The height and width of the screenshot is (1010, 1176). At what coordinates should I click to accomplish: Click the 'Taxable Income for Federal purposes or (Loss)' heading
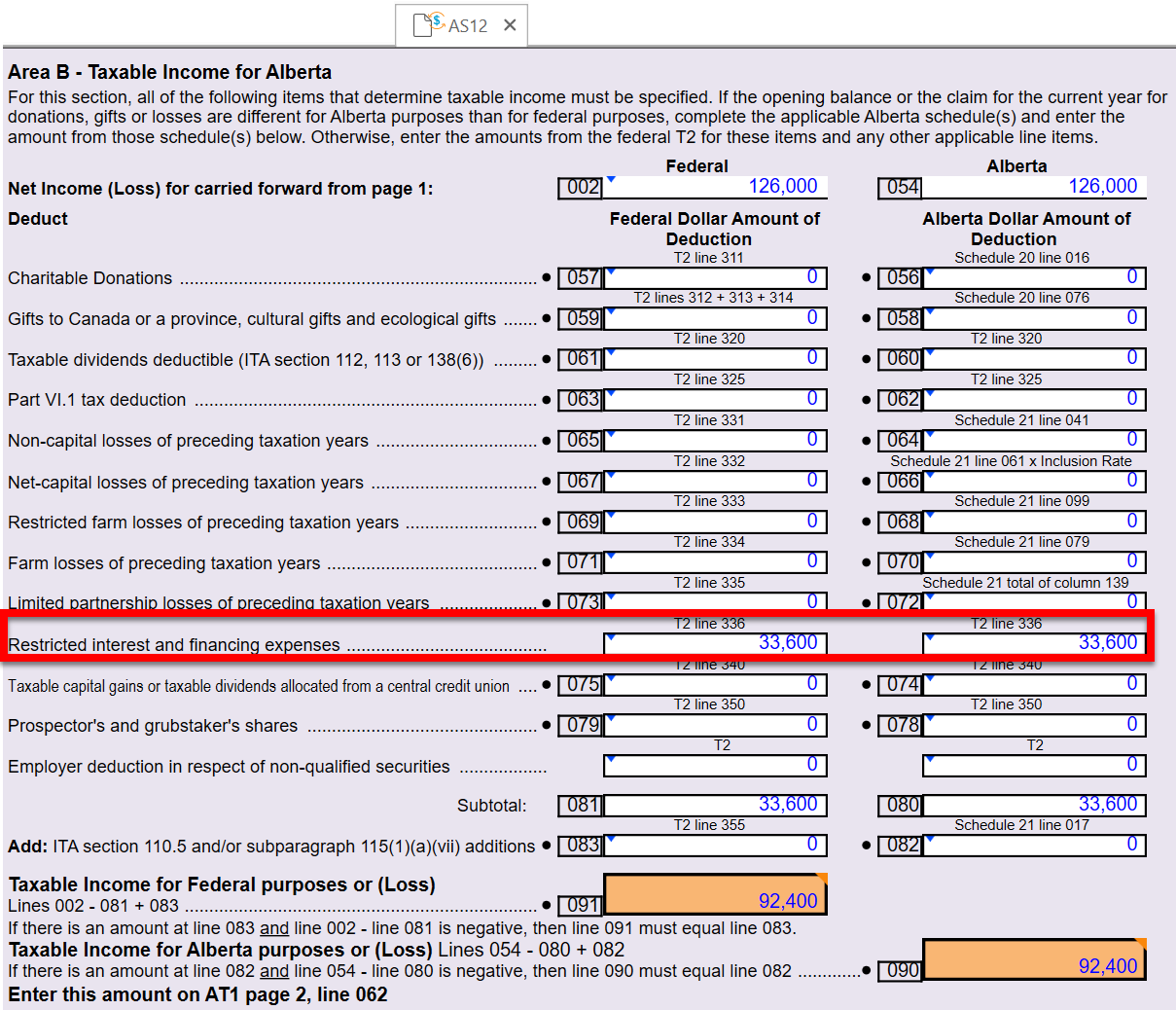(222, 884)
